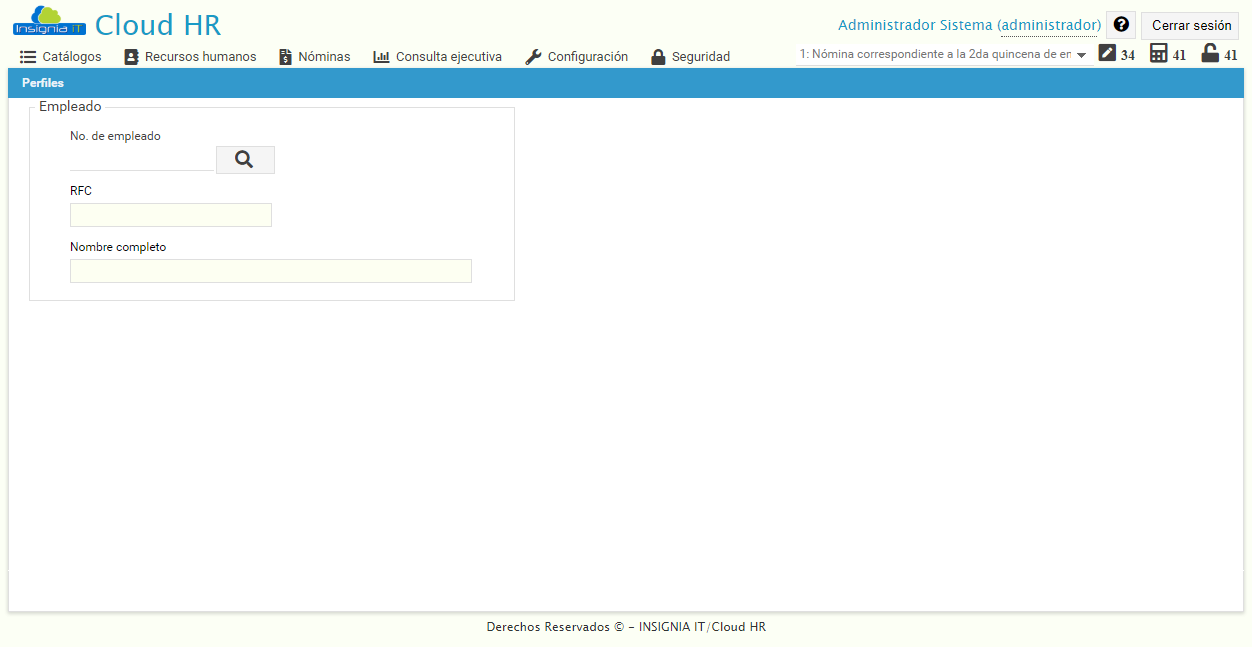Select the Recursos humanos address book icon
This screenshot has width=1252, height=647.
pos(131,56)
